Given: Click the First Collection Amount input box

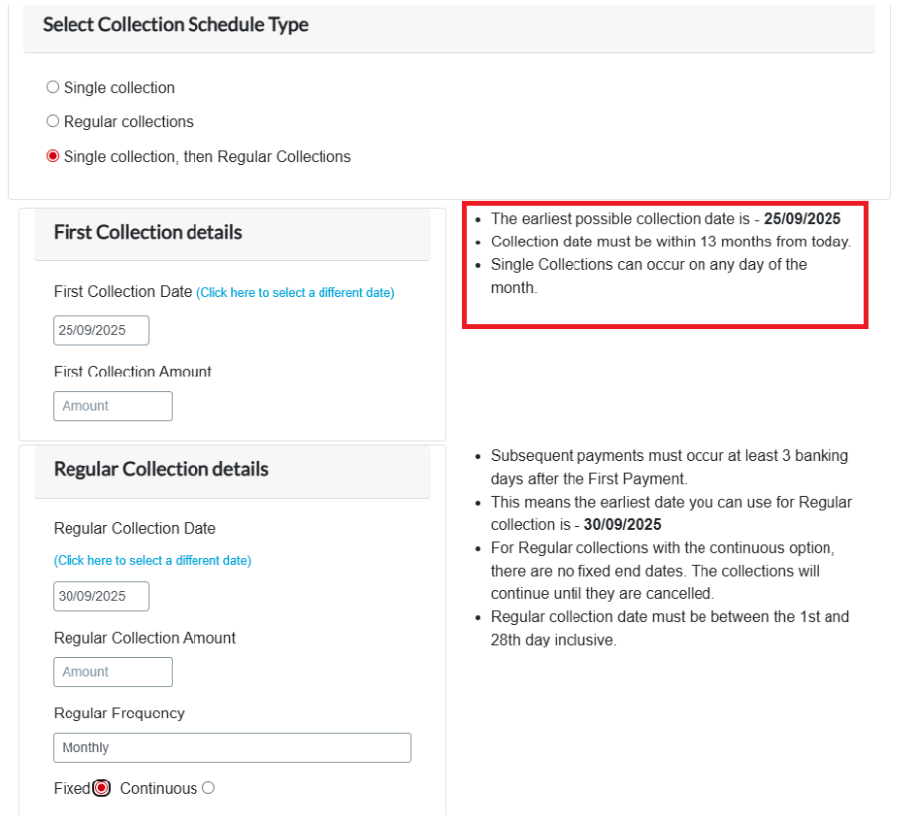Looking at the screenshot, I should (x=113, y=406).
